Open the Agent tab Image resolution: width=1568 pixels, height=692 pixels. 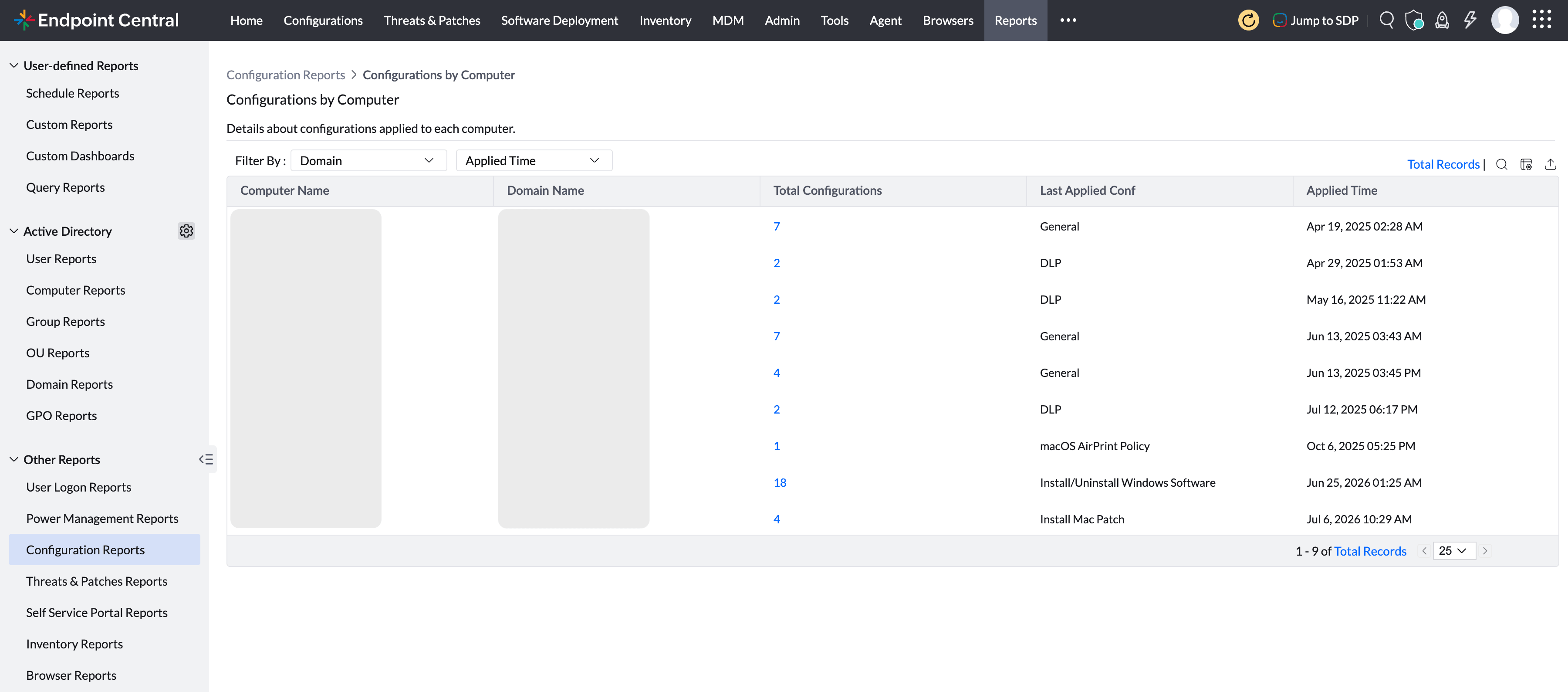point(885,20)
